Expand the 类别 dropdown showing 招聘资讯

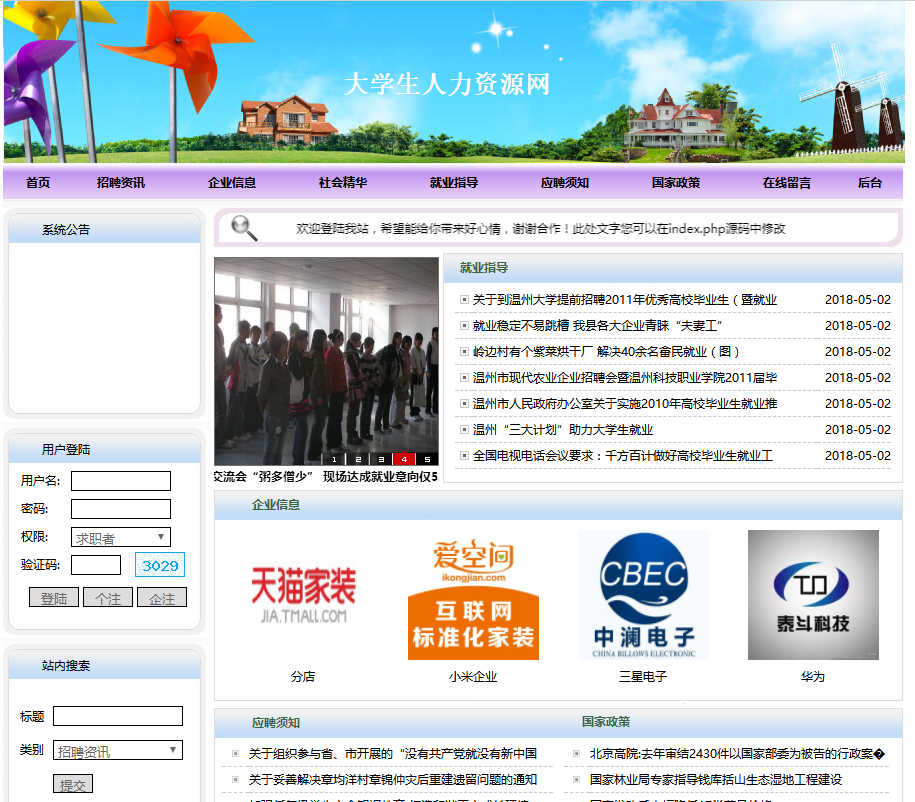[118, 750]
